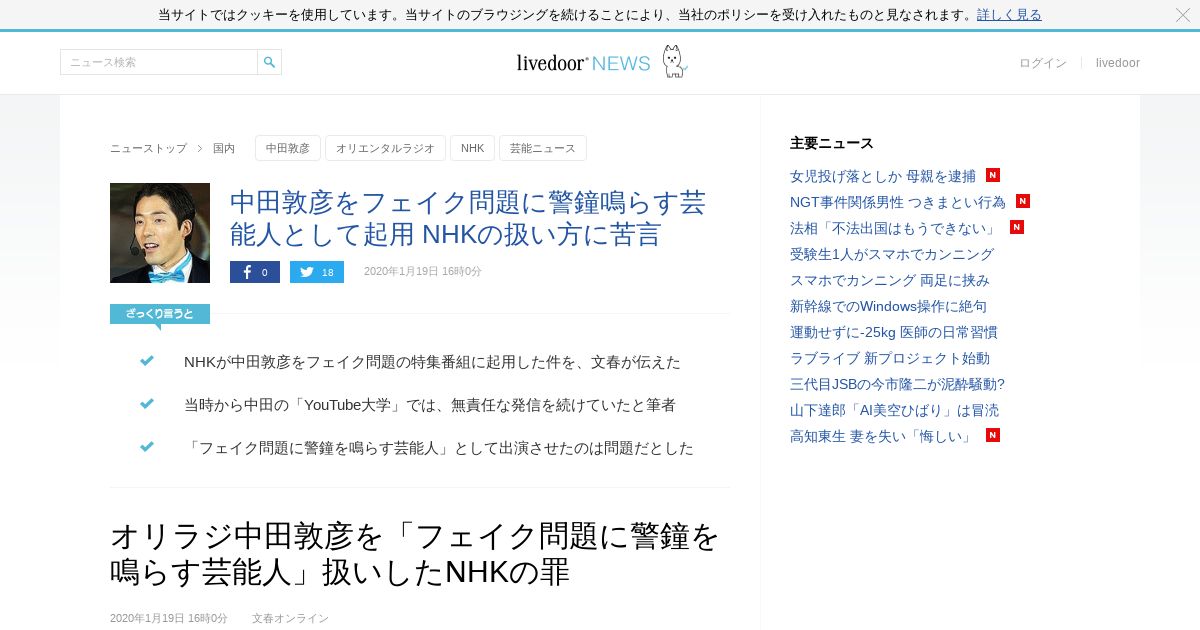
Task: Open news 山下達郎「AI美空ひばり」は冒涜
Action: click(894, 410)
